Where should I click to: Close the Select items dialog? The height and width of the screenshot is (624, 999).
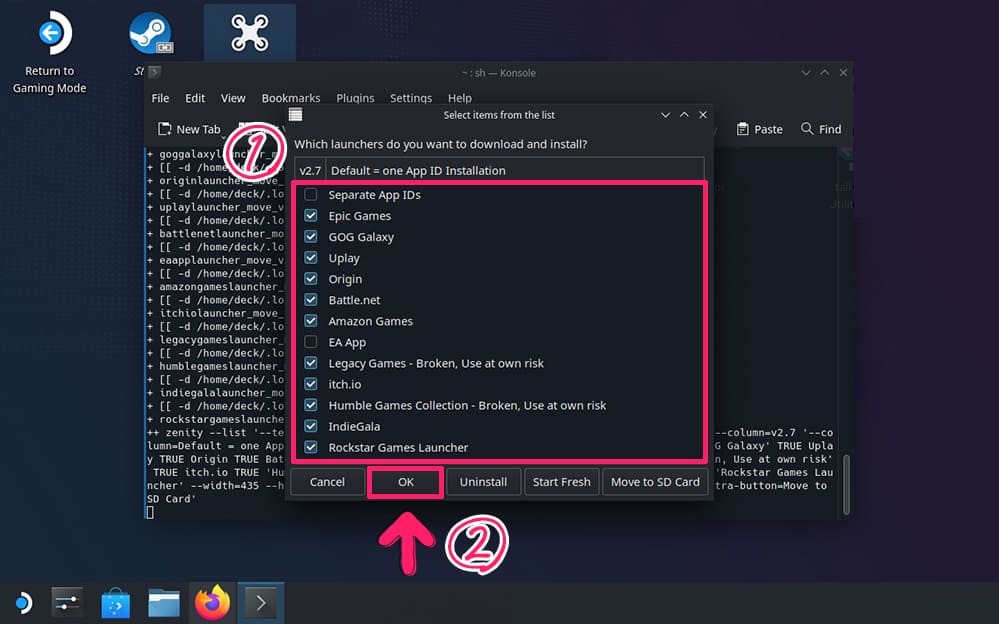703,115
